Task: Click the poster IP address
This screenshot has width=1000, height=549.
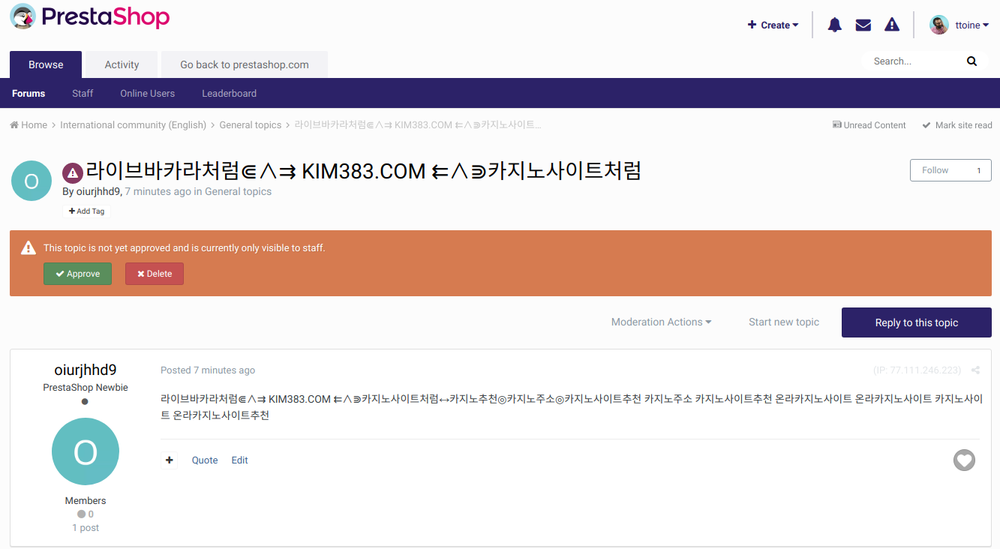Action: pos(917,370)
